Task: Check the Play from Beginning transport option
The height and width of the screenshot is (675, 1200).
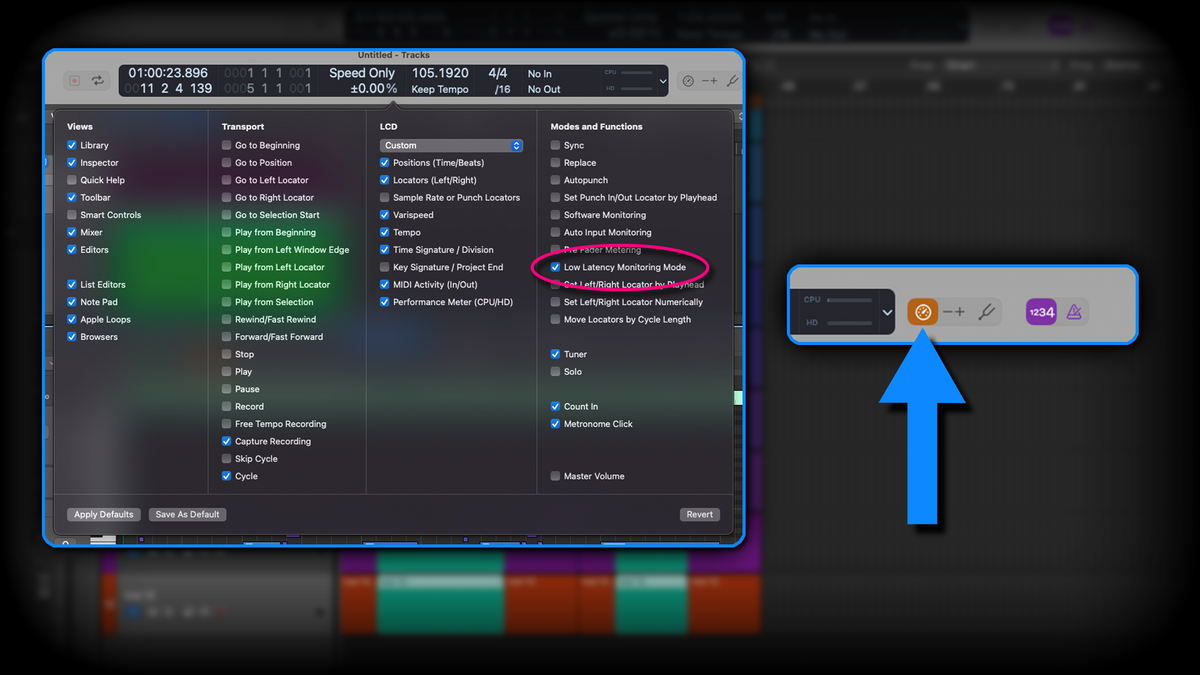Action: tap(227, 232)
